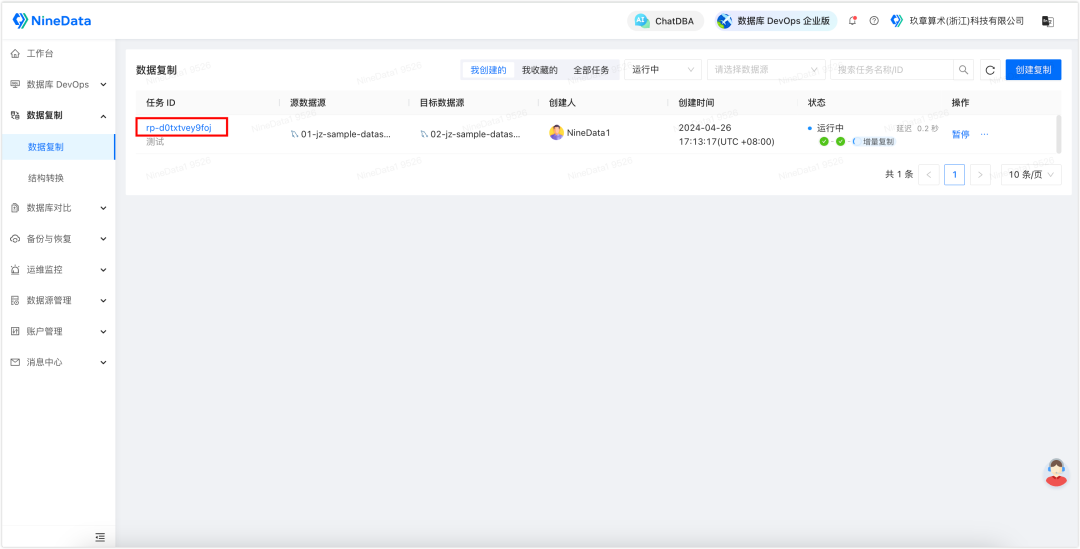Viewport: 1080px width, 549px height.
Task: Click the 数据复制 group icon
Action: (x=15, y=116)
